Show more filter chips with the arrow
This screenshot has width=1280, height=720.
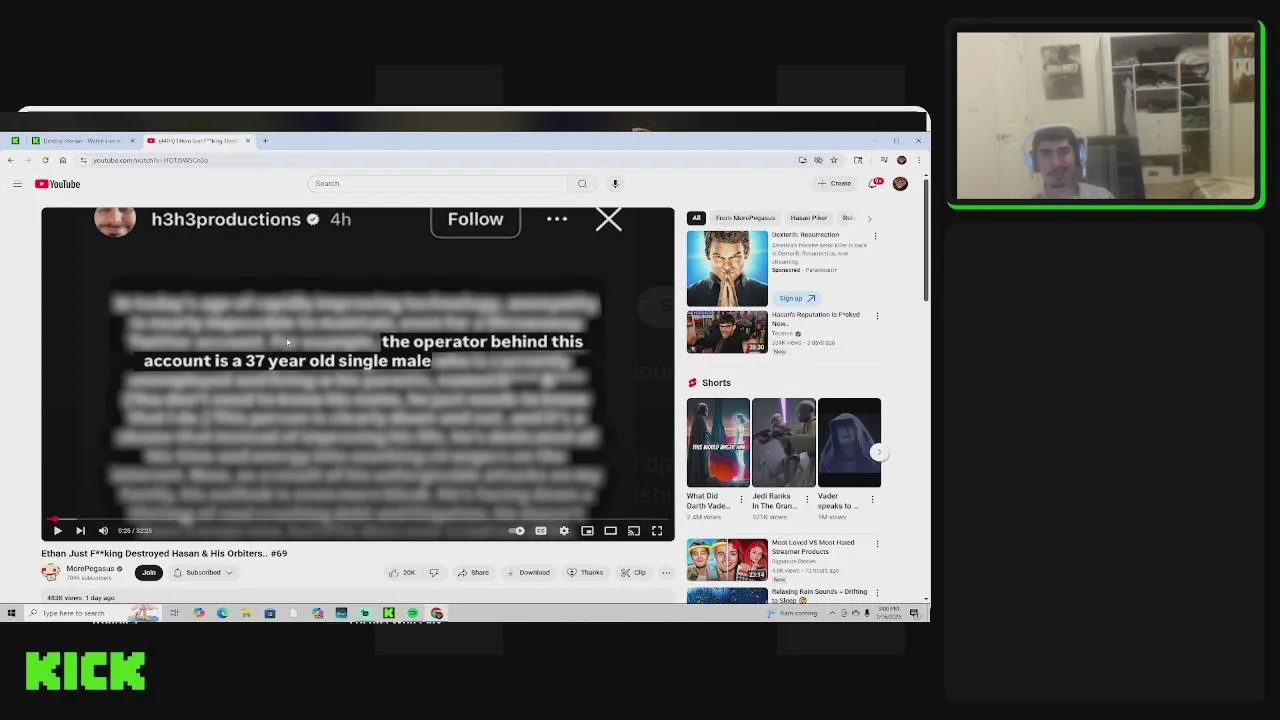click(869, 218)
